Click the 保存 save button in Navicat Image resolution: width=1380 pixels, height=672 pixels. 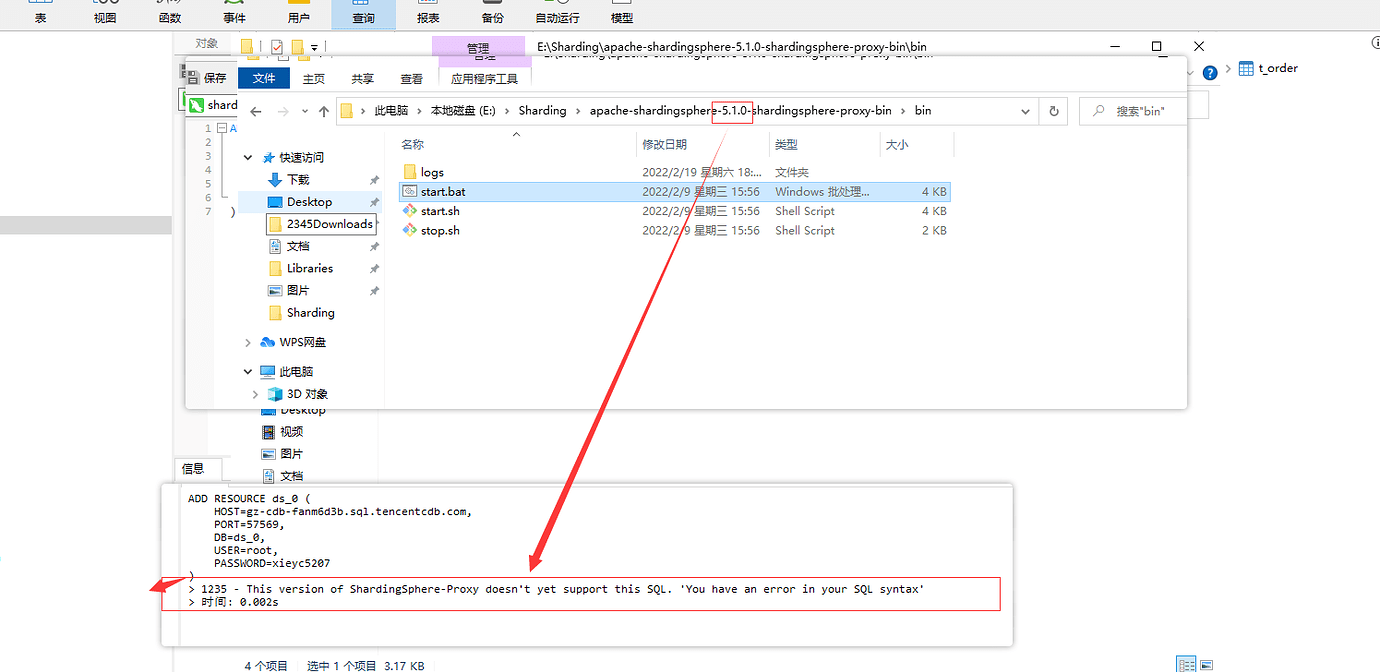pyautogui.click(x=205, y=77)
